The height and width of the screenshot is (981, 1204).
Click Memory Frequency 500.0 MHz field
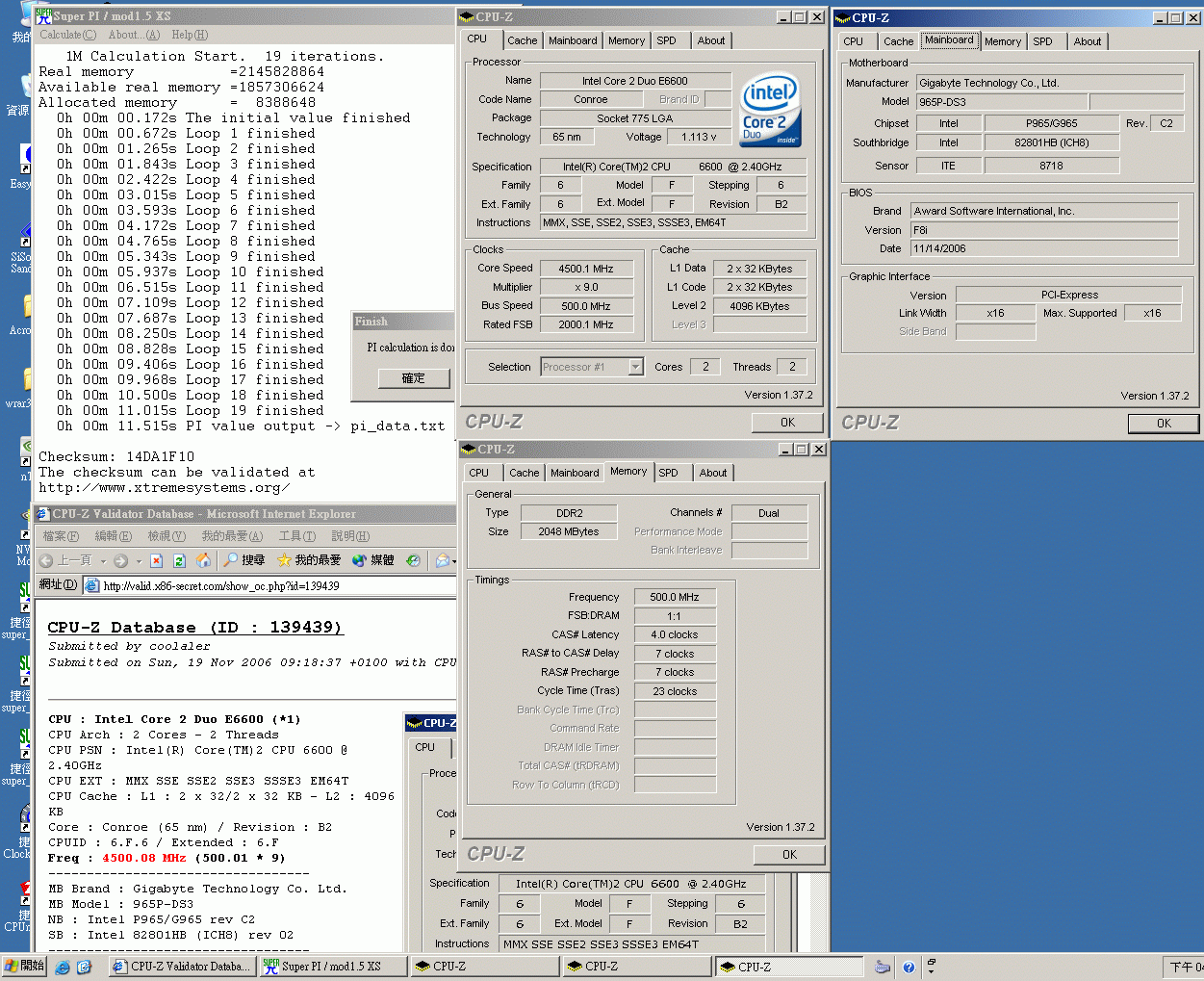click(x=675, y=597)
